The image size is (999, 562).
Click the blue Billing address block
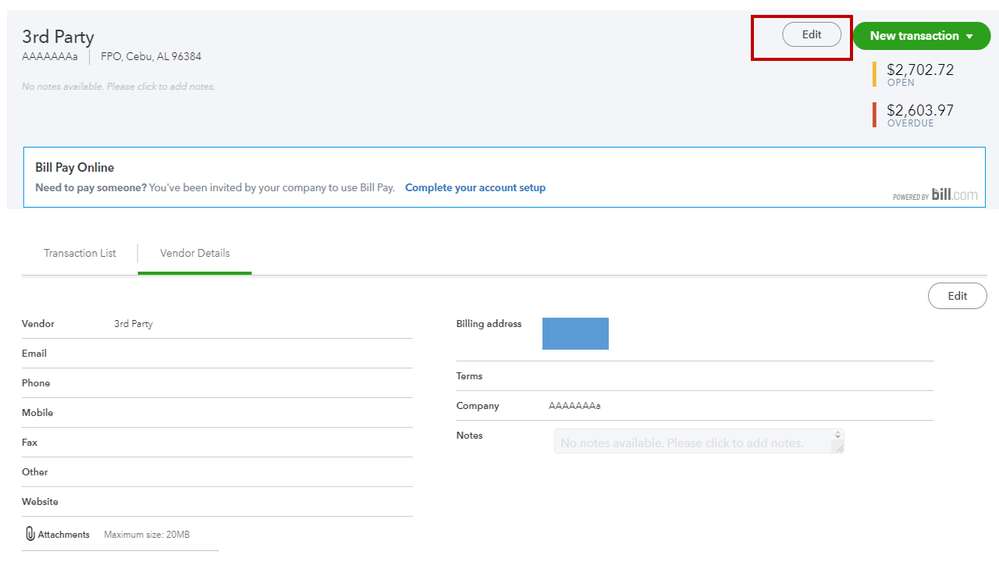click(575, 333)
